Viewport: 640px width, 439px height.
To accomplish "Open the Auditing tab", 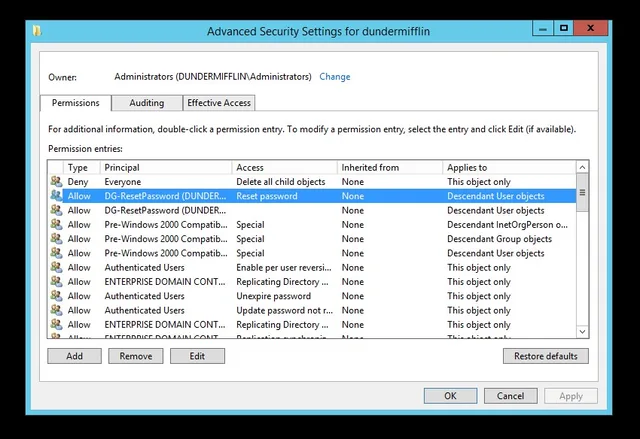I will click(147, 103).
